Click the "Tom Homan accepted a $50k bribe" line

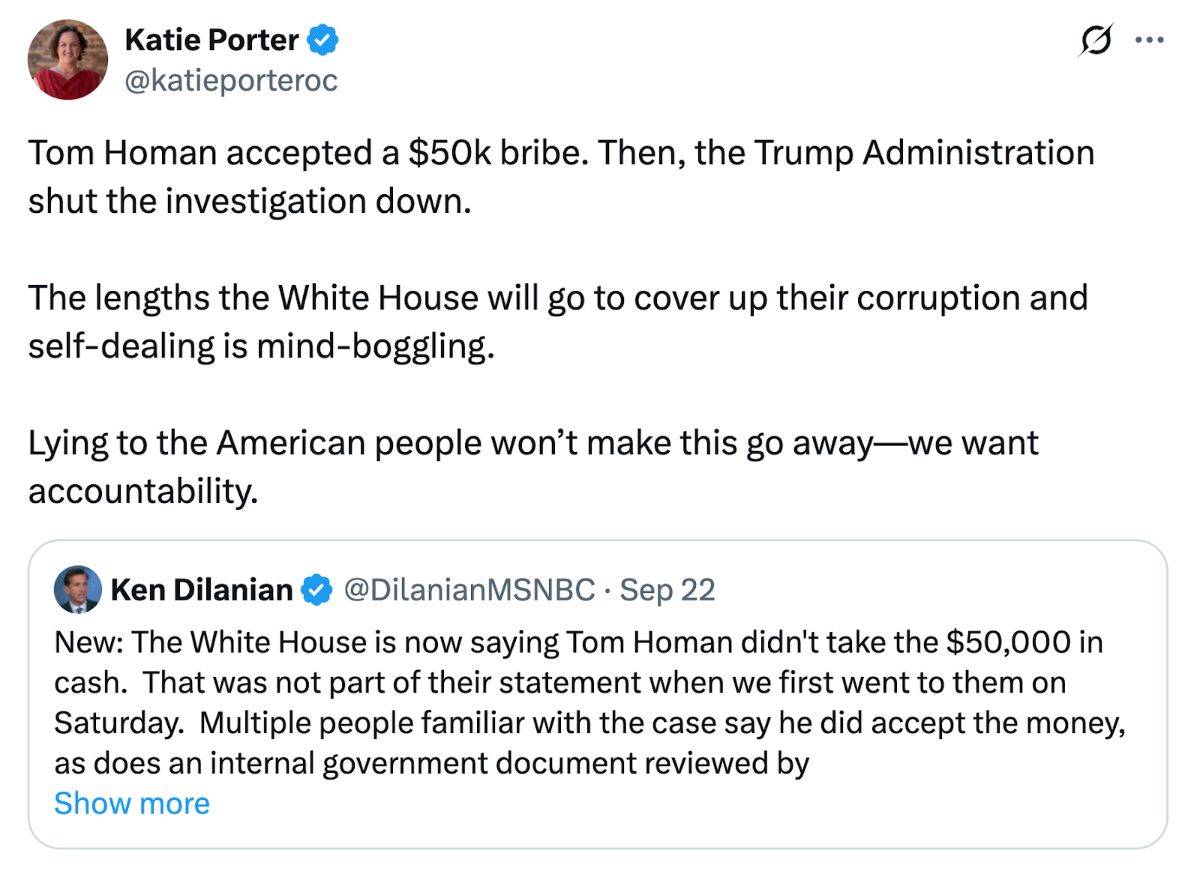point(560,153)
